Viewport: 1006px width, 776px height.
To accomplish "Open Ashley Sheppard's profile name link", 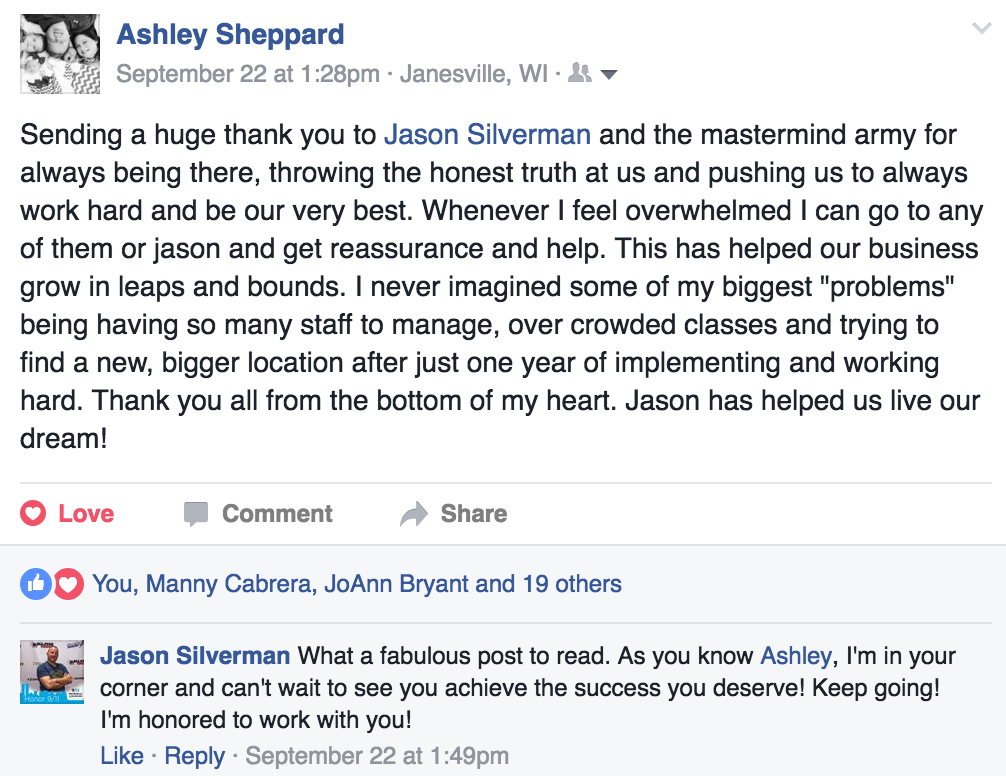I will coord(230,35).
